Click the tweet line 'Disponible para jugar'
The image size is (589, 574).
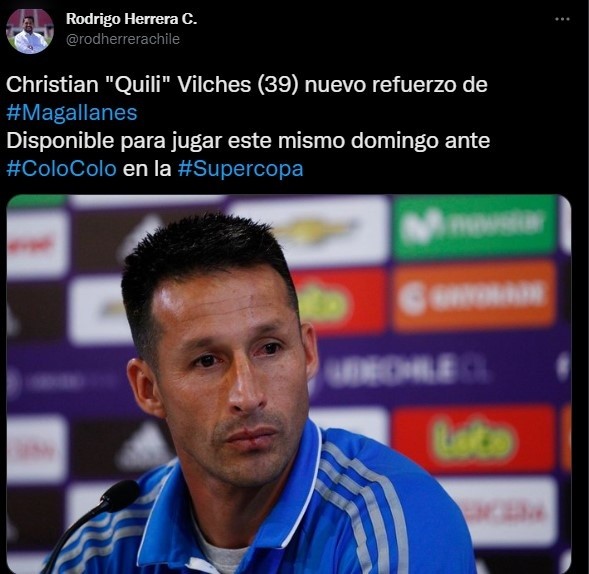pos(248,141)
